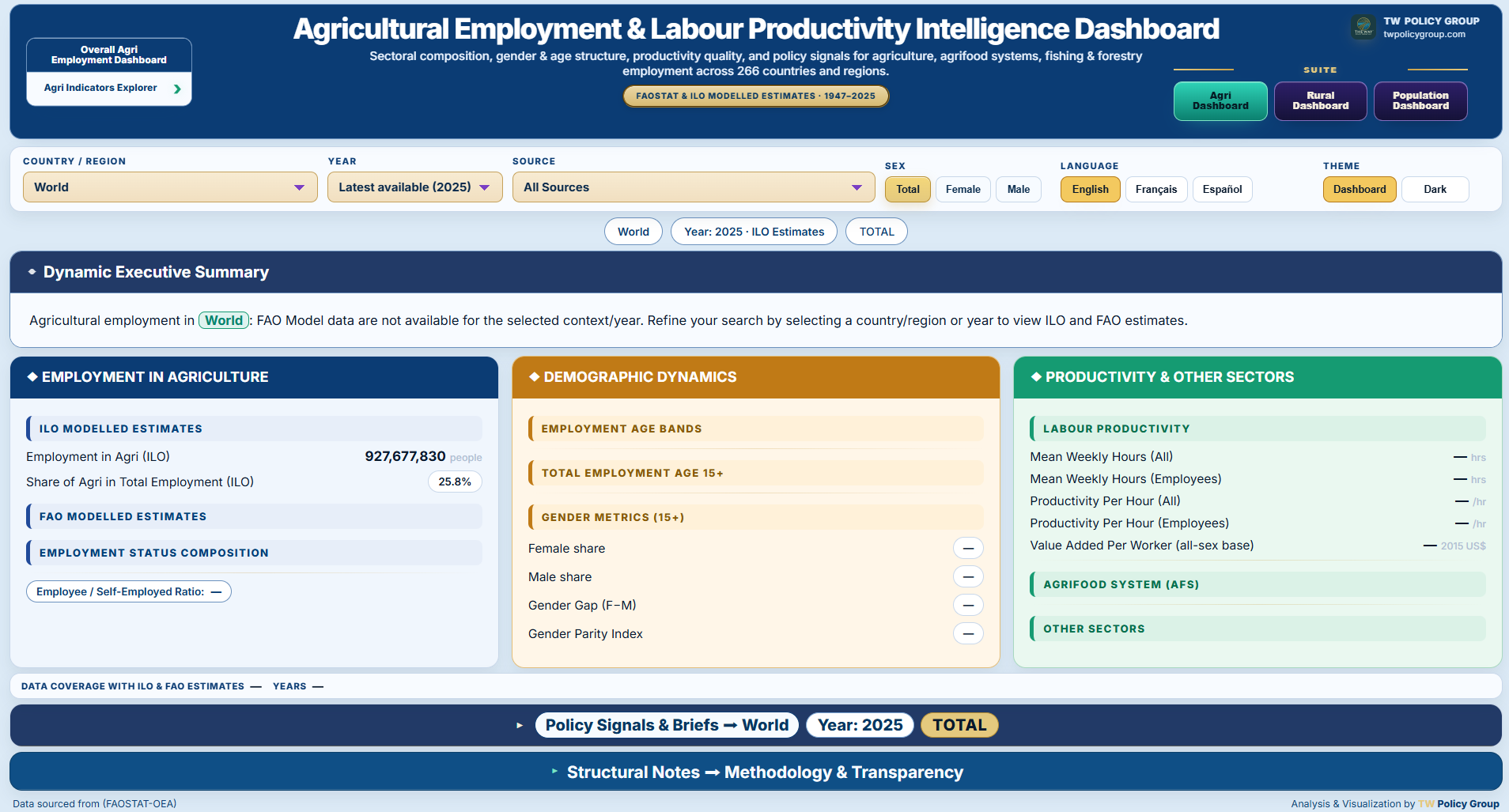Screen dimensions: 1509x812
Task: Click the World context chip
Action: coord(633,232)
